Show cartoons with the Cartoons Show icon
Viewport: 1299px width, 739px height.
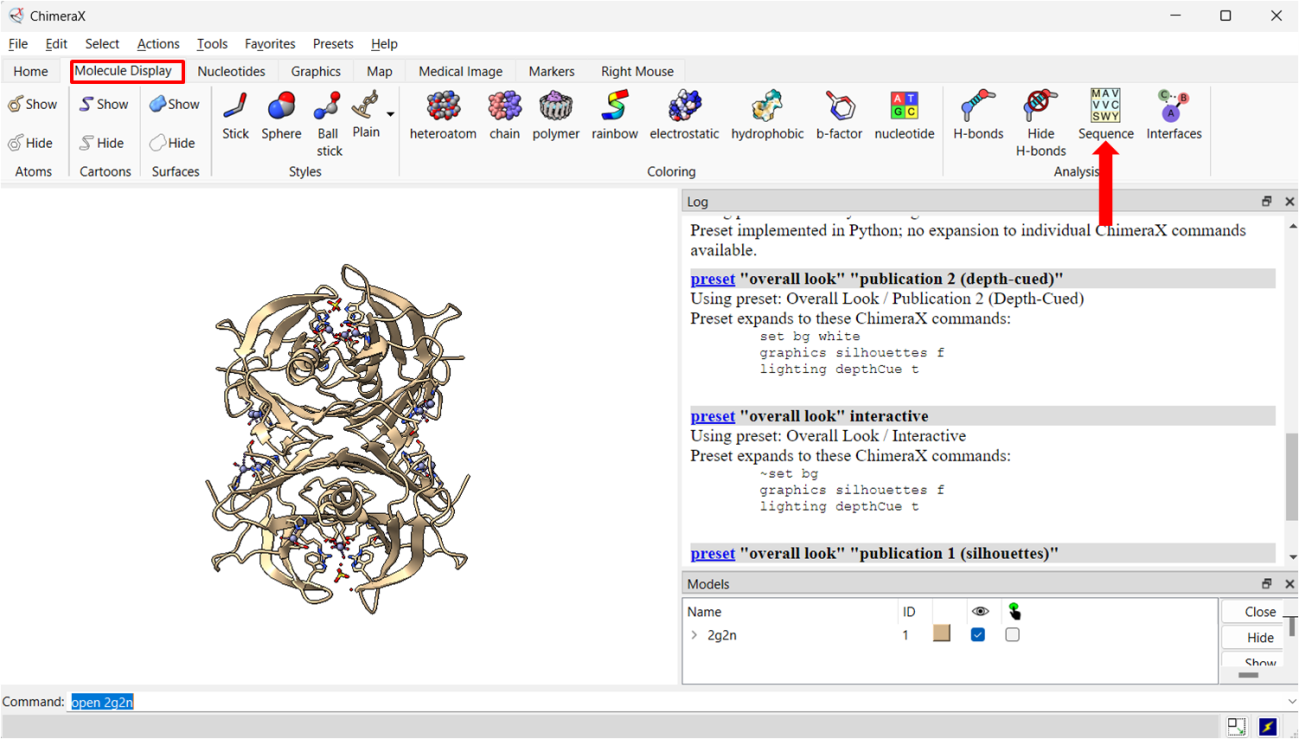coord(104,104)
